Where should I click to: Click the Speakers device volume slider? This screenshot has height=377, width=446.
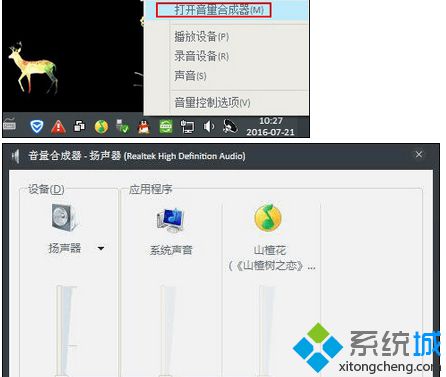click(66, 331)
